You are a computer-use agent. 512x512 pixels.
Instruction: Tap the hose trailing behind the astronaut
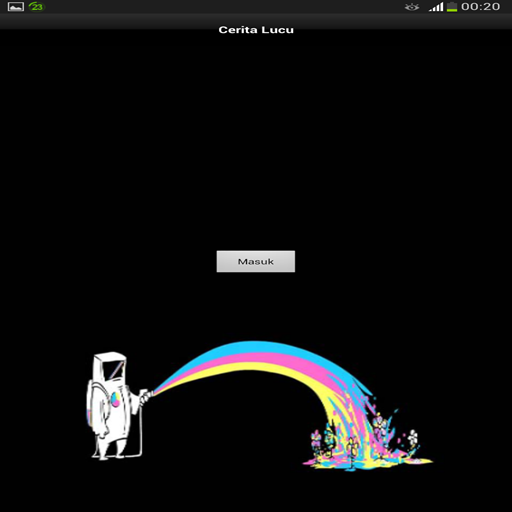[x=141, y=433]
